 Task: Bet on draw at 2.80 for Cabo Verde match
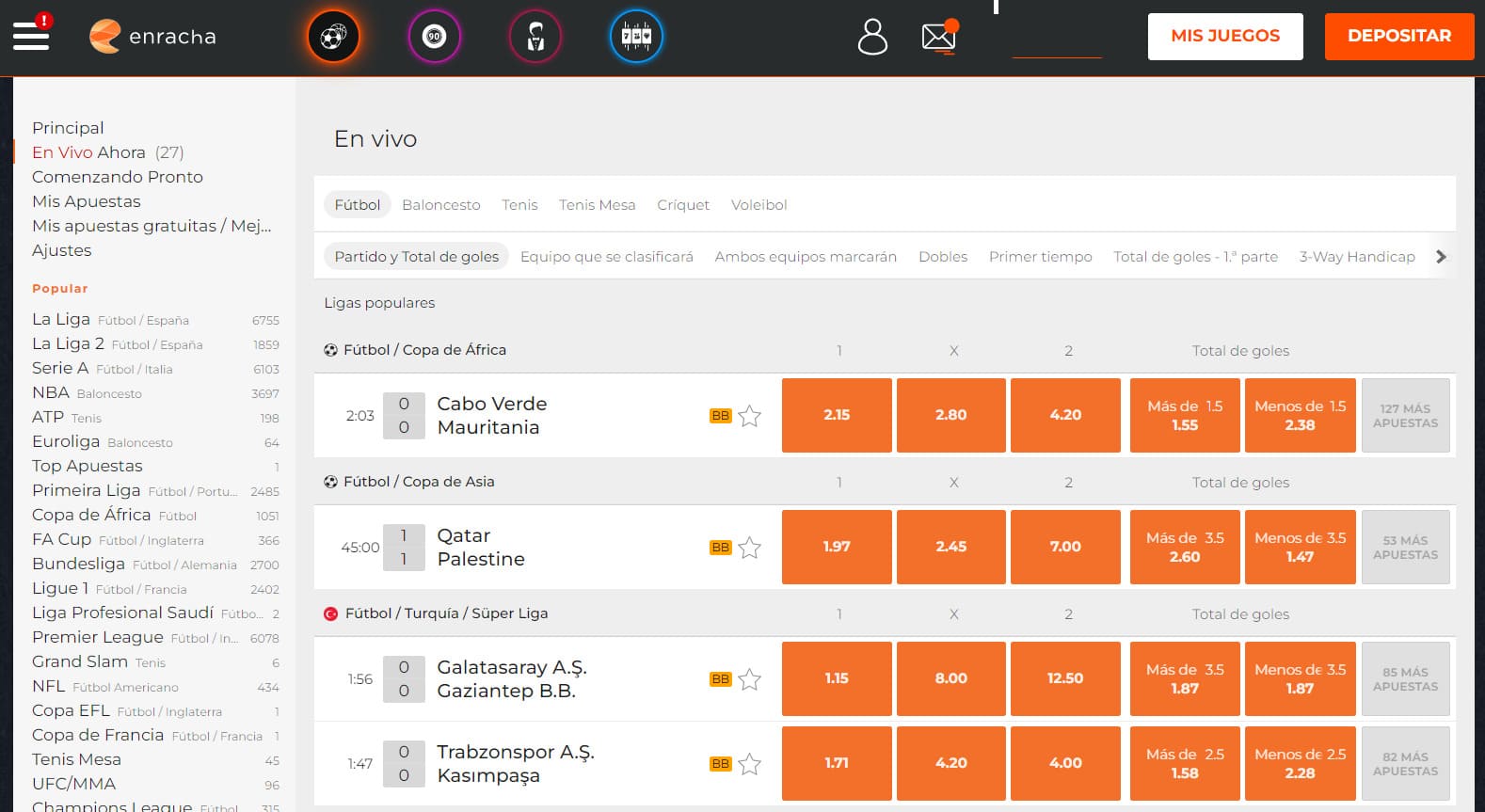(951, 415)
